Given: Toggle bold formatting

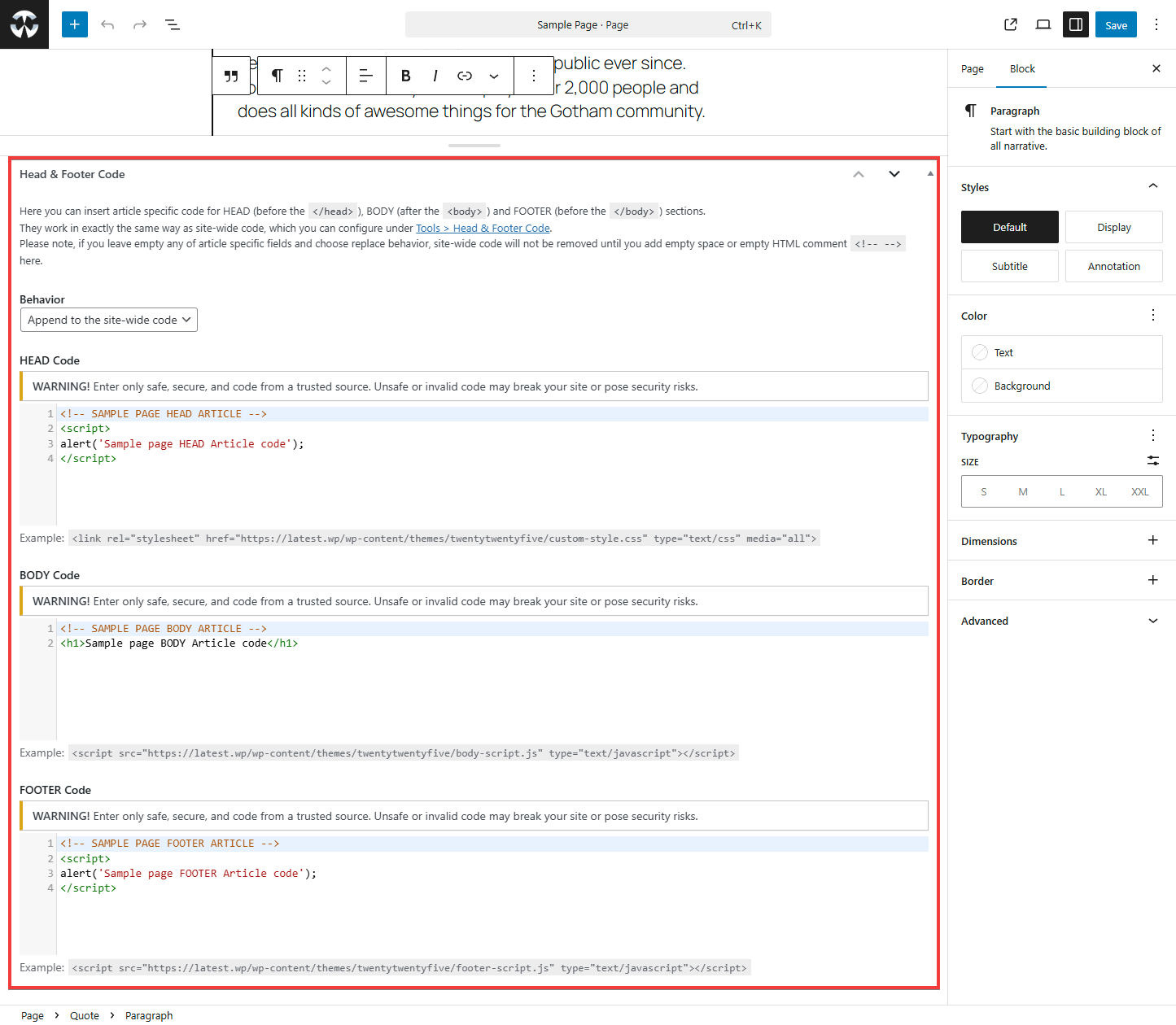Looking at the screenshot, I should tap(405, 76).
